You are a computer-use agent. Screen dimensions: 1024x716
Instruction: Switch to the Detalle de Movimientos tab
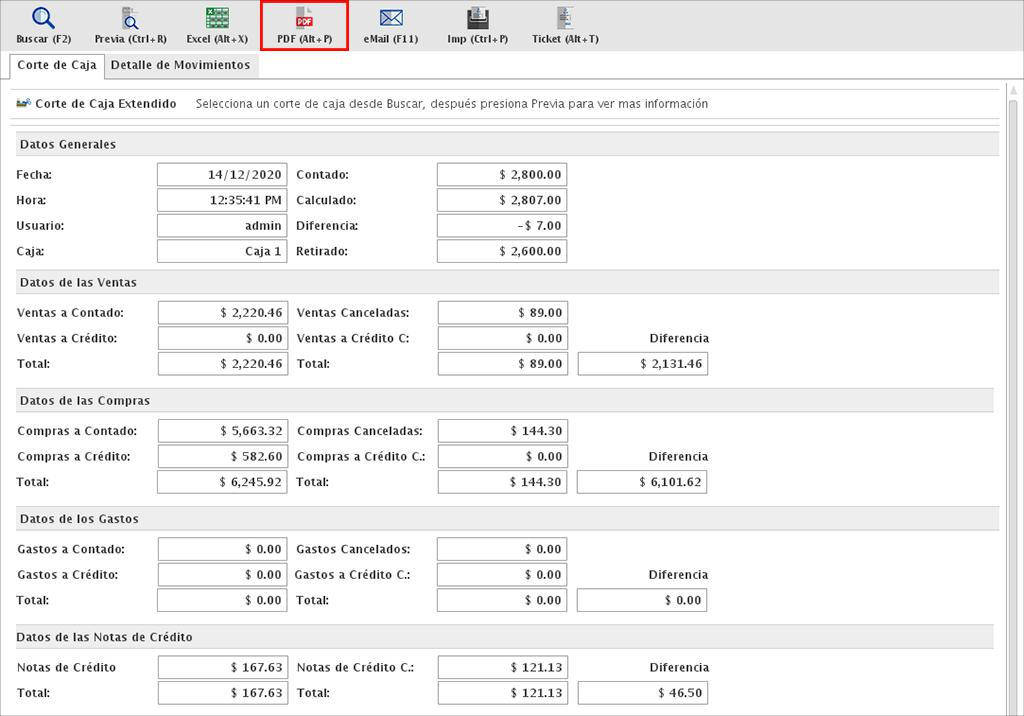coord(180,65)
